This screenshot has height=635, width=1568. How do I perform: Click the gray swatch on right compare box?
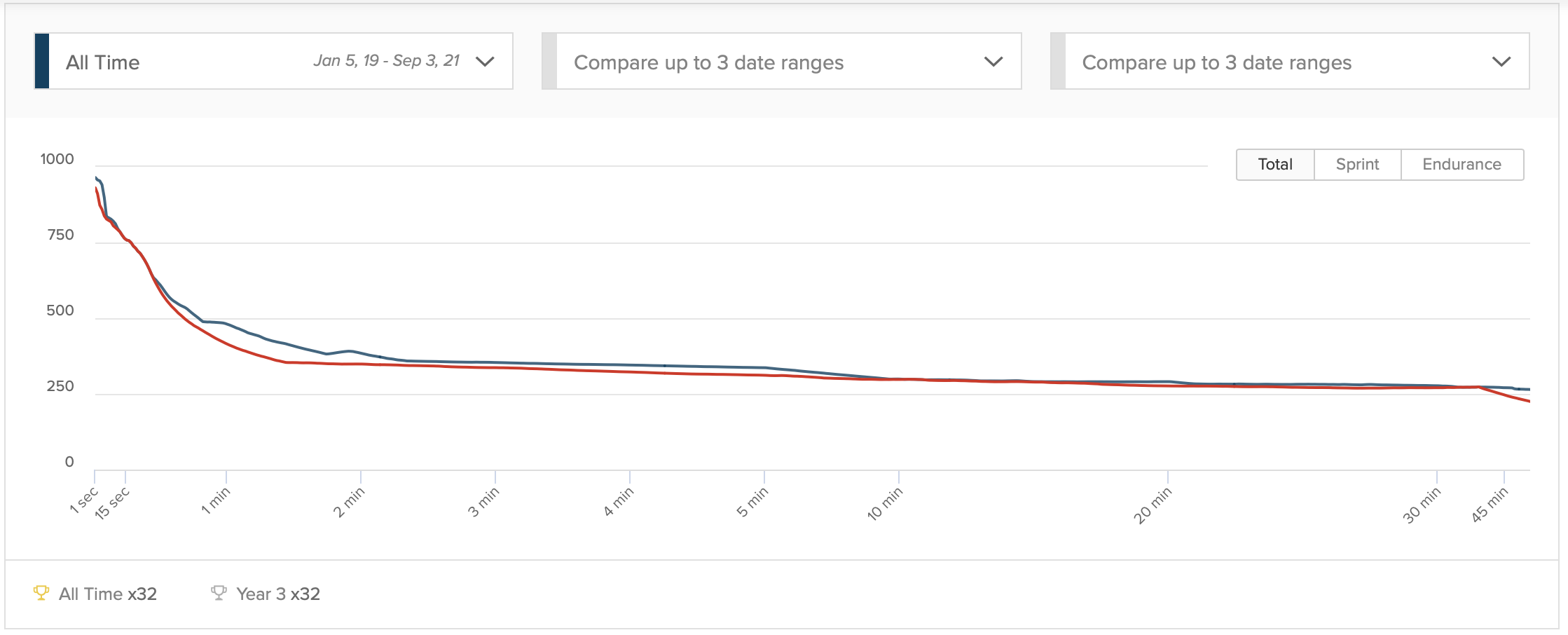(x=1058, y=62)
